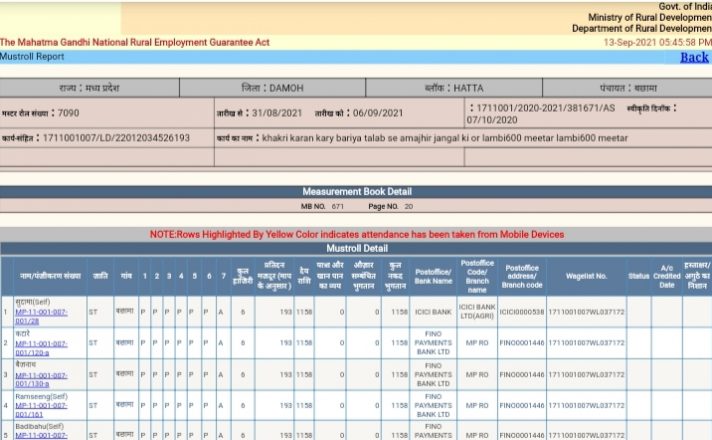Click the state cell reading मध्य प्रदेश
This screenshot has height=440, width=712.
[x=89, y=88]
